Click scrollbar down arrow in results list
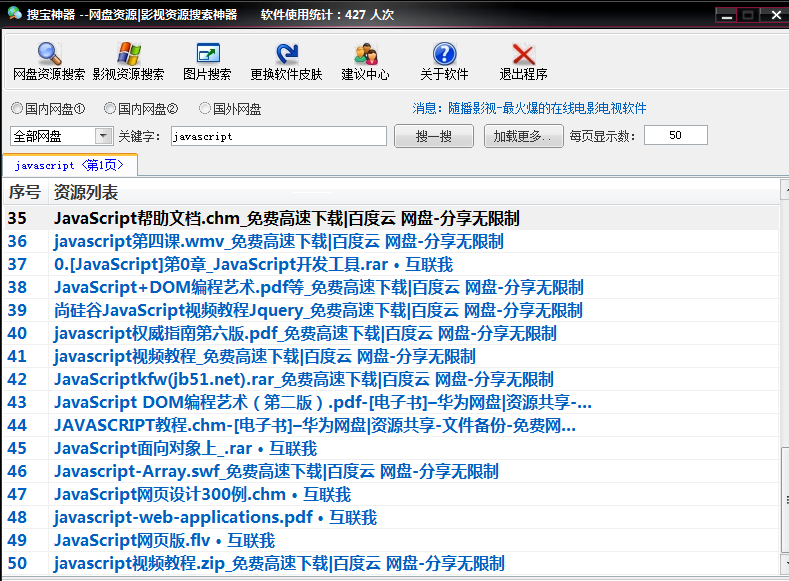 pyautogui.click(x=785, y=563)
